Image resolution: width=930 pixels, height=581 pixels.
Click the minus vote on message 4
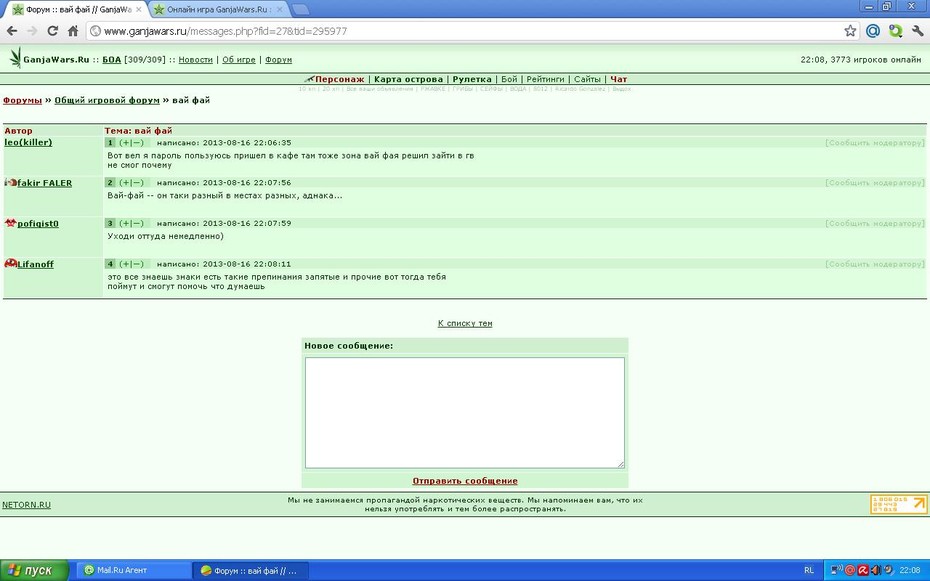tap(138, 264)
